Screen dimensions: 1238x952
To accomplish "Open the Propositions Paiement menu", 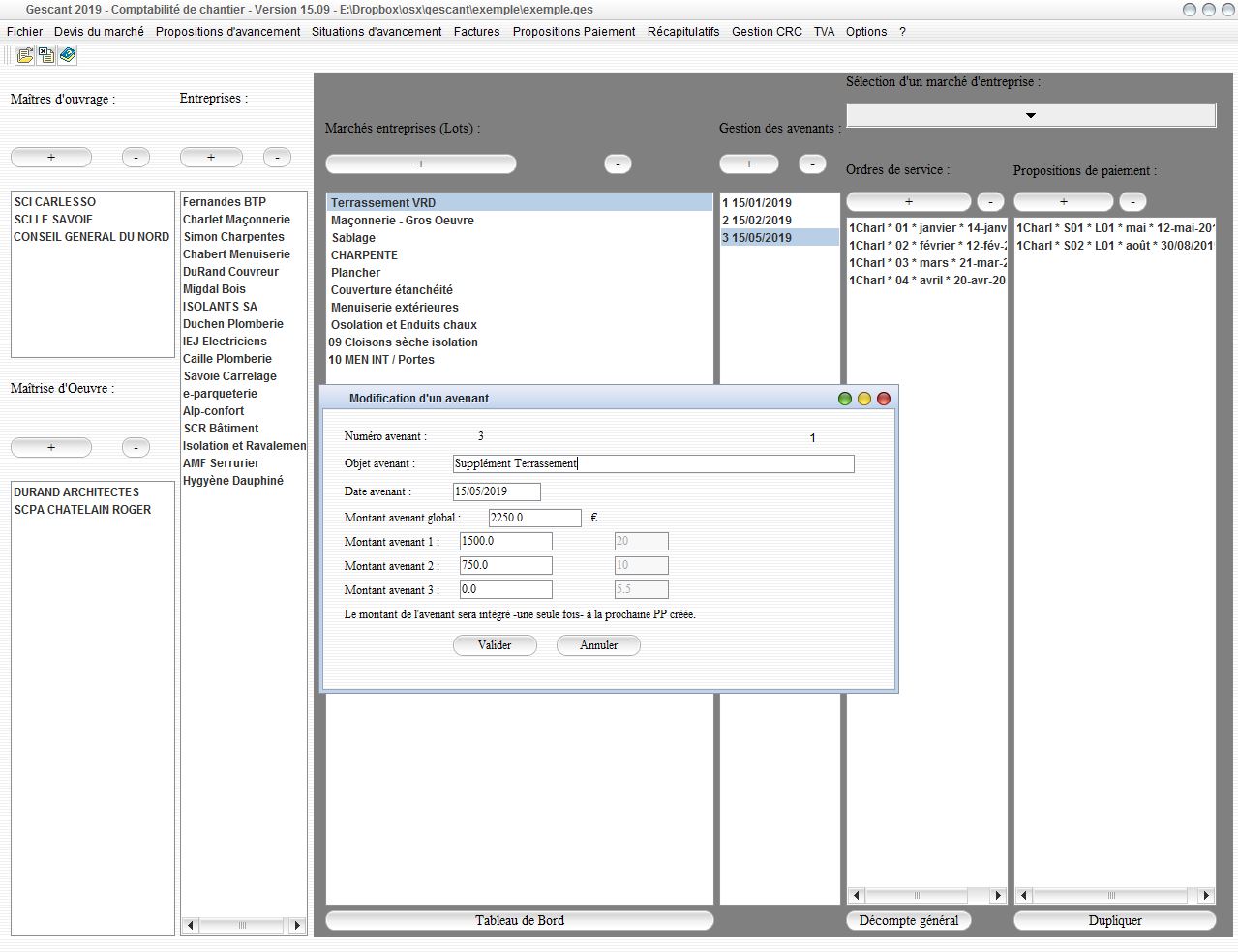I will point(574,32).
